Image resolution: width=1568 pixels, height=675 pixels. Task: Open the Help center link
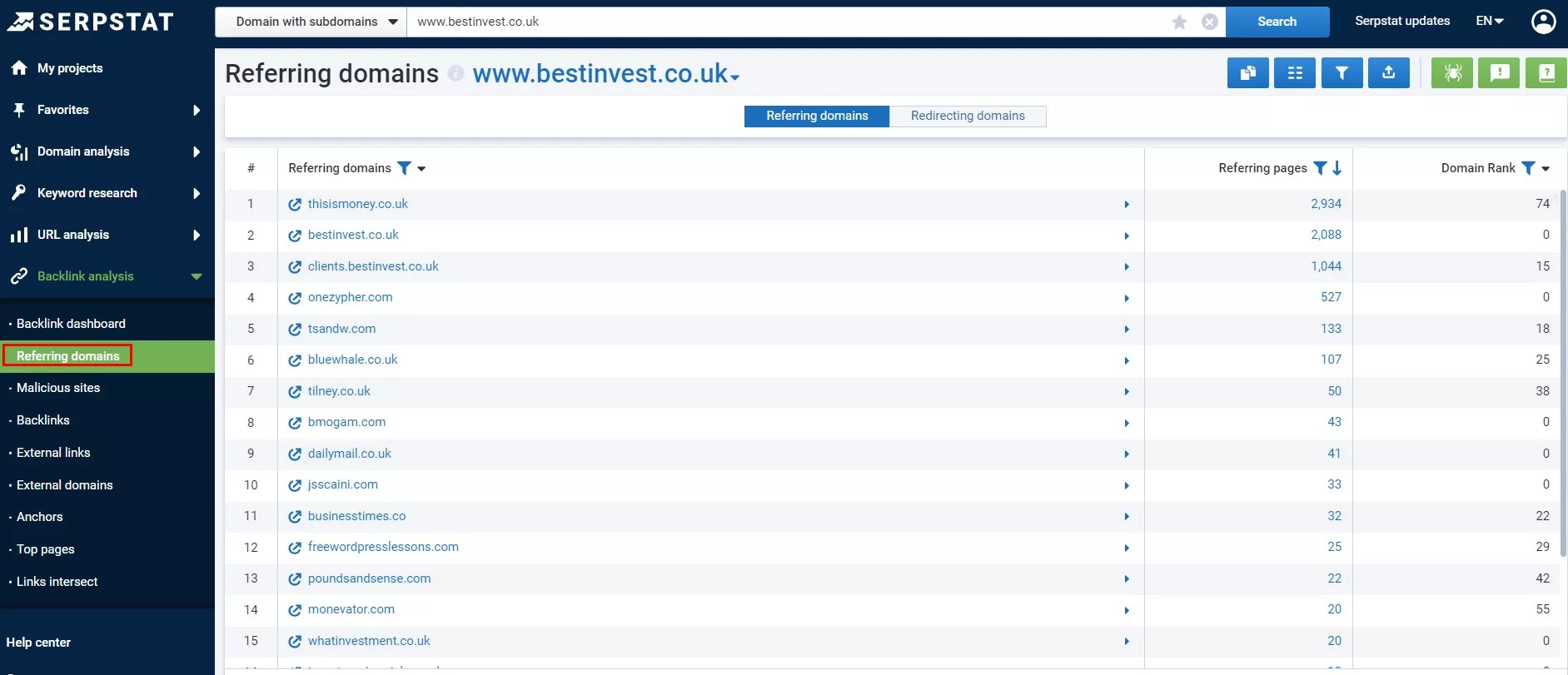(38, 643)
